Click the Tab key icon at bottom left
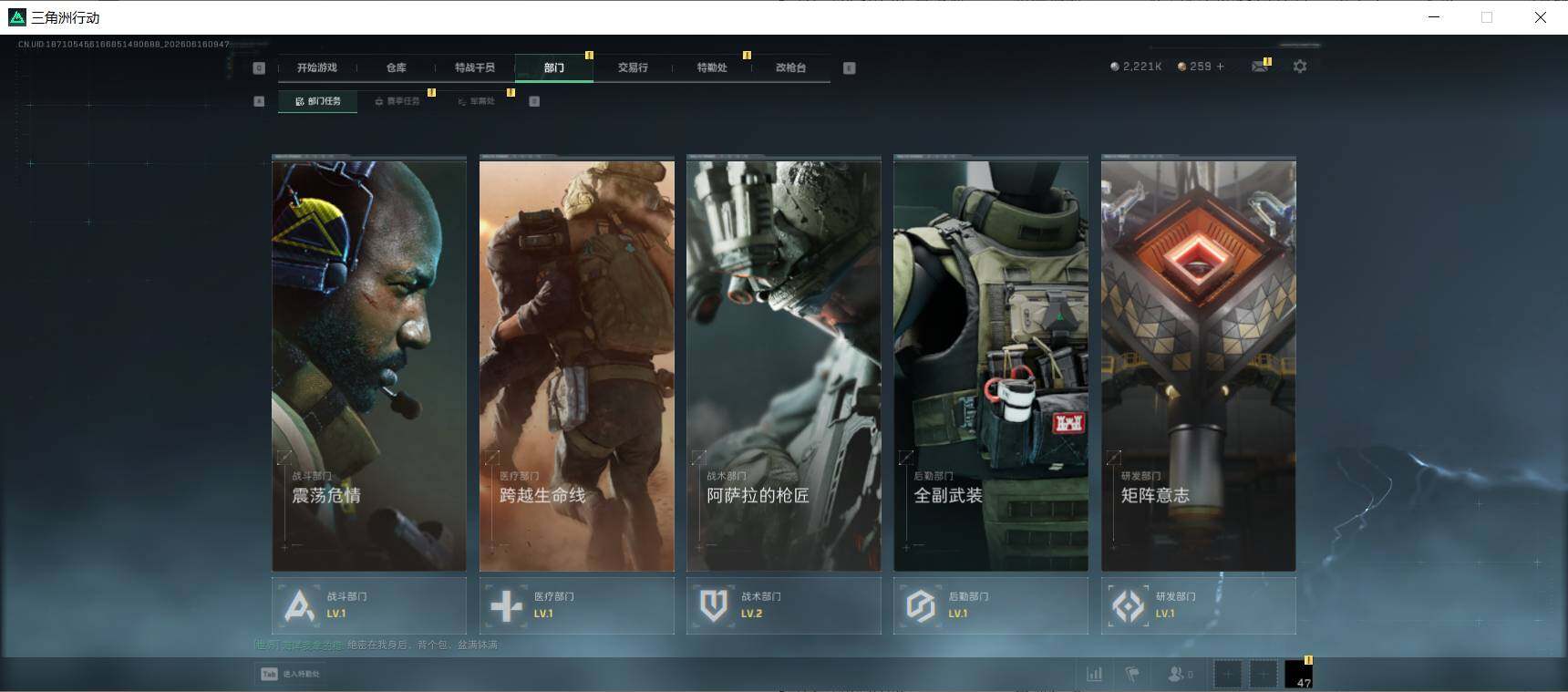The height and width of the screenshot is (692, 1568). click(269, 674)
